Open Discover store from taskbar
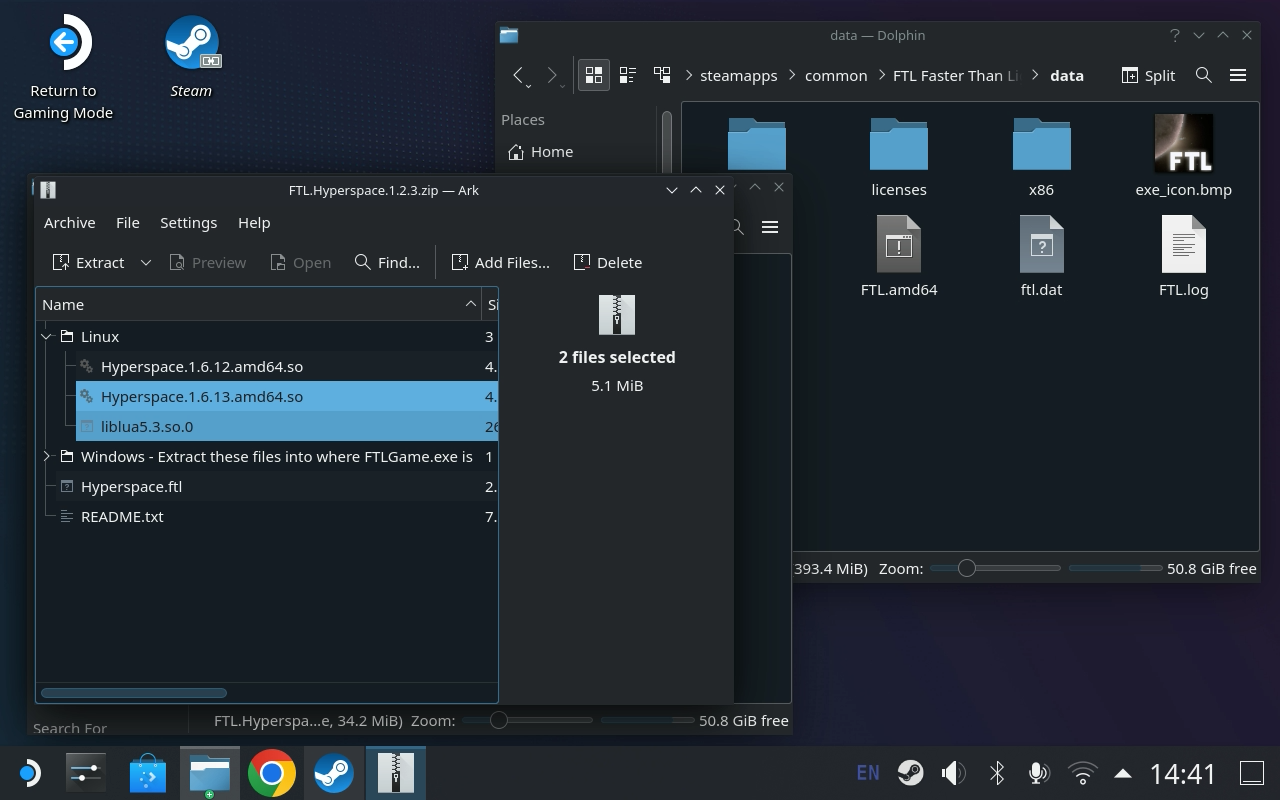1280x800 pixels. click(148, 773)
